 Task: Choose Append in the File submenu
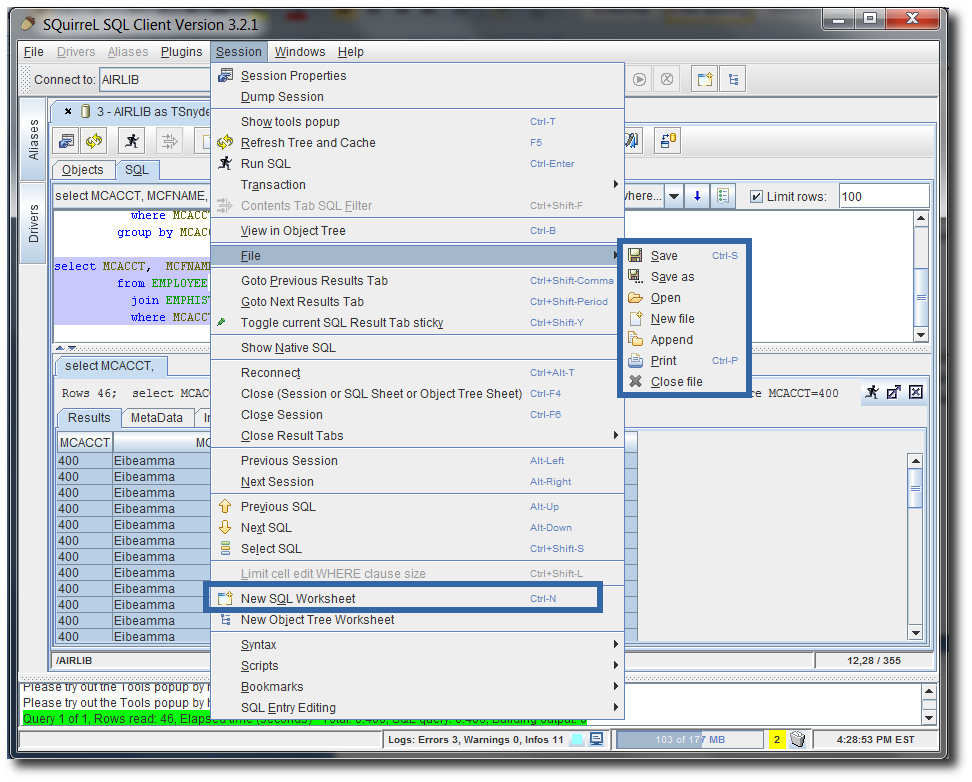(684, 340)
